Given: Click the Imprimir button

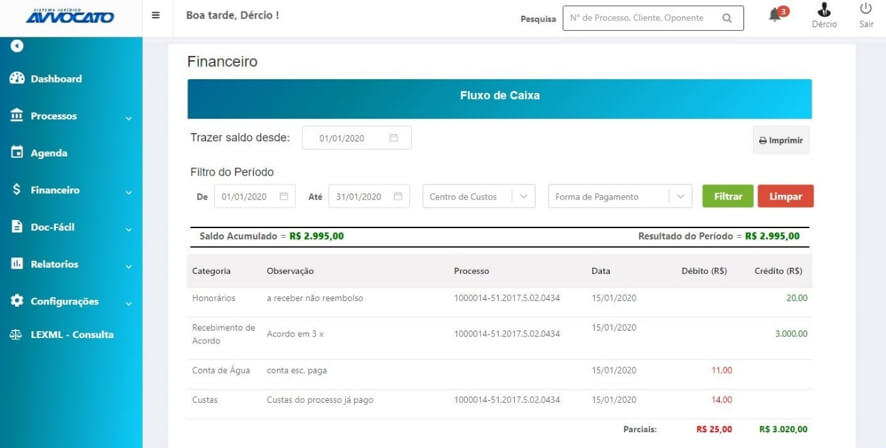Looking at the screenshot, I should (781, 140).
